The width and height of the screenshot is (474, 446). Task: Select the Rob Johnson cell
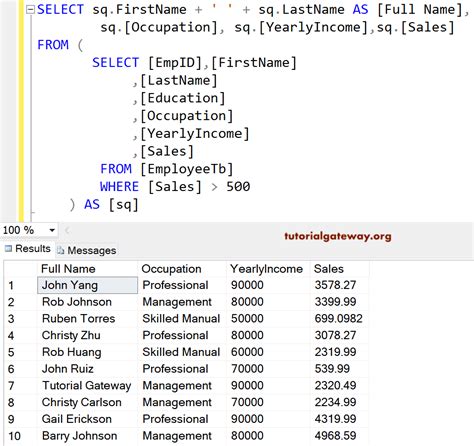tap(87, 302)
